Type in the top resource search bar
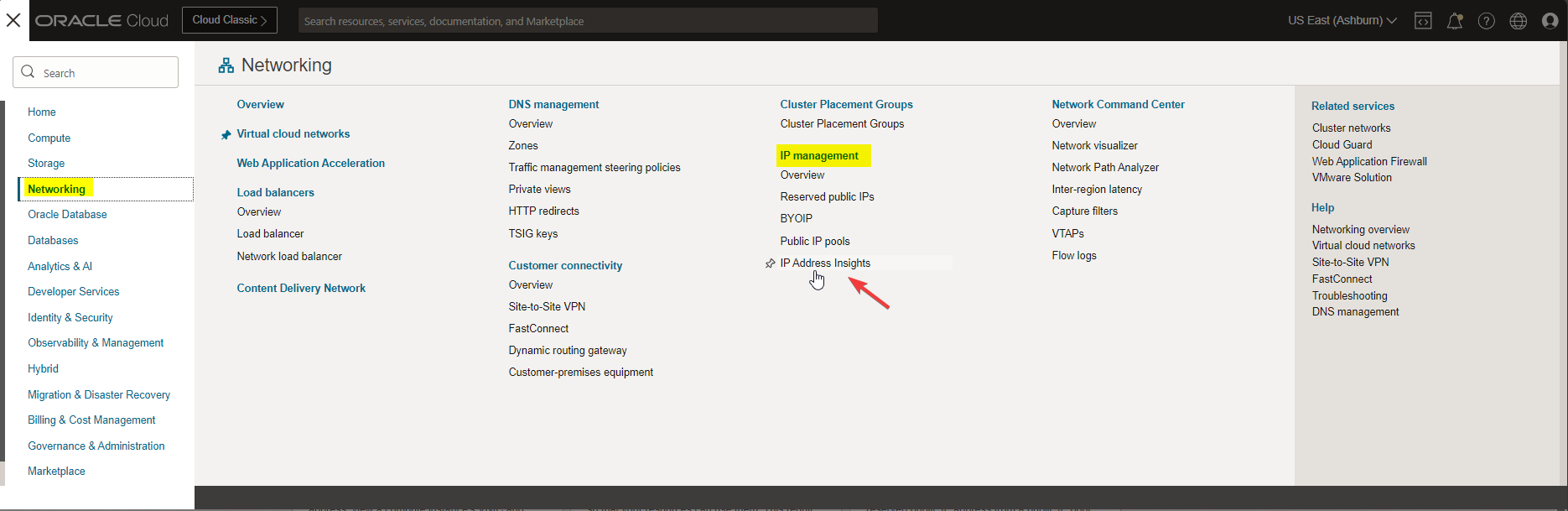1568x511 pixels. (x=587, y=21)
